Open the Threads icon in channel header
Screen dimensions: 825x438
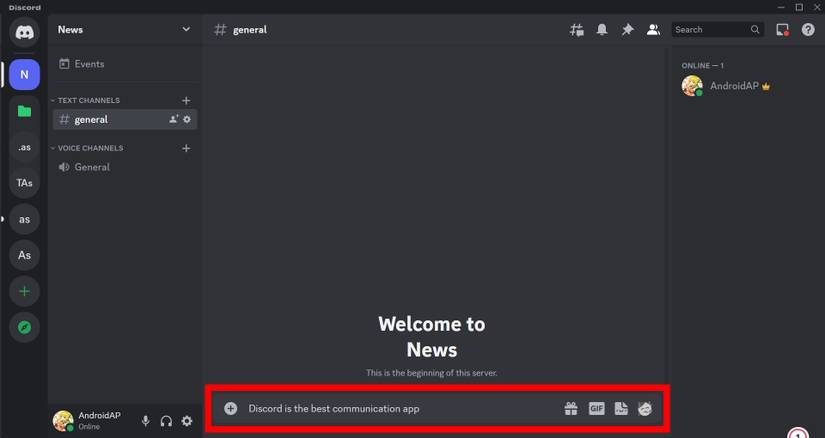(x=577, y=30)
